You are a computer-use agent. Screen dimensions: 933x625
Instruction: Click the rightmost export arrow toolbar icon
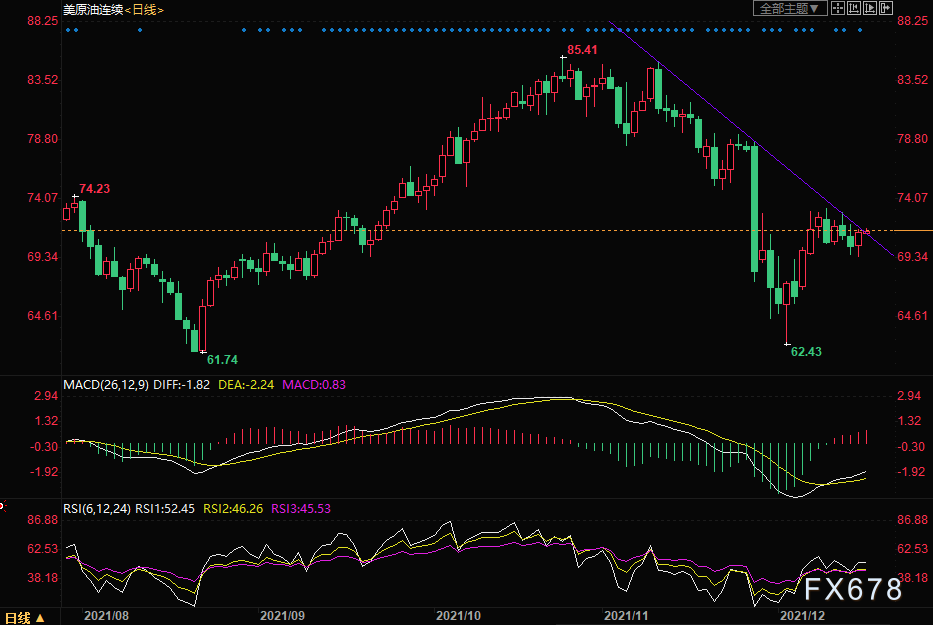coord(886,8)
